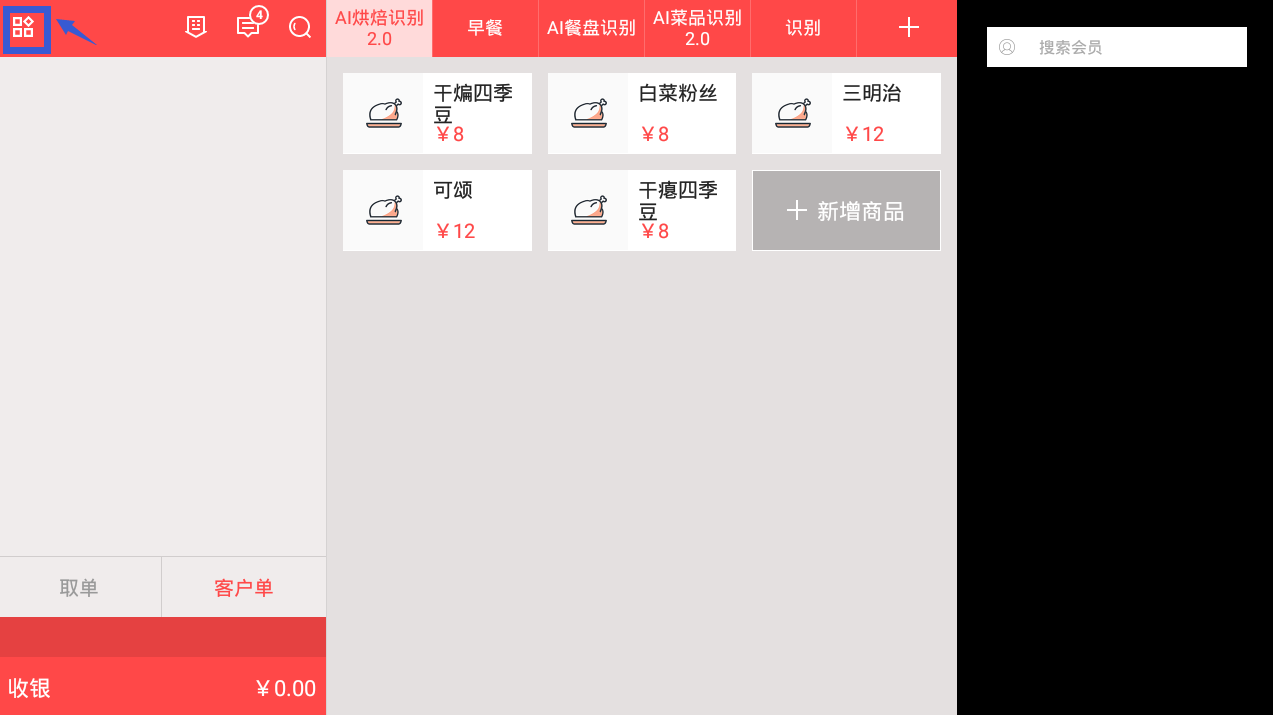The height and width of the screenshot is (715, 1273).
Task: Click the 客户单 button
Action: 244,587
